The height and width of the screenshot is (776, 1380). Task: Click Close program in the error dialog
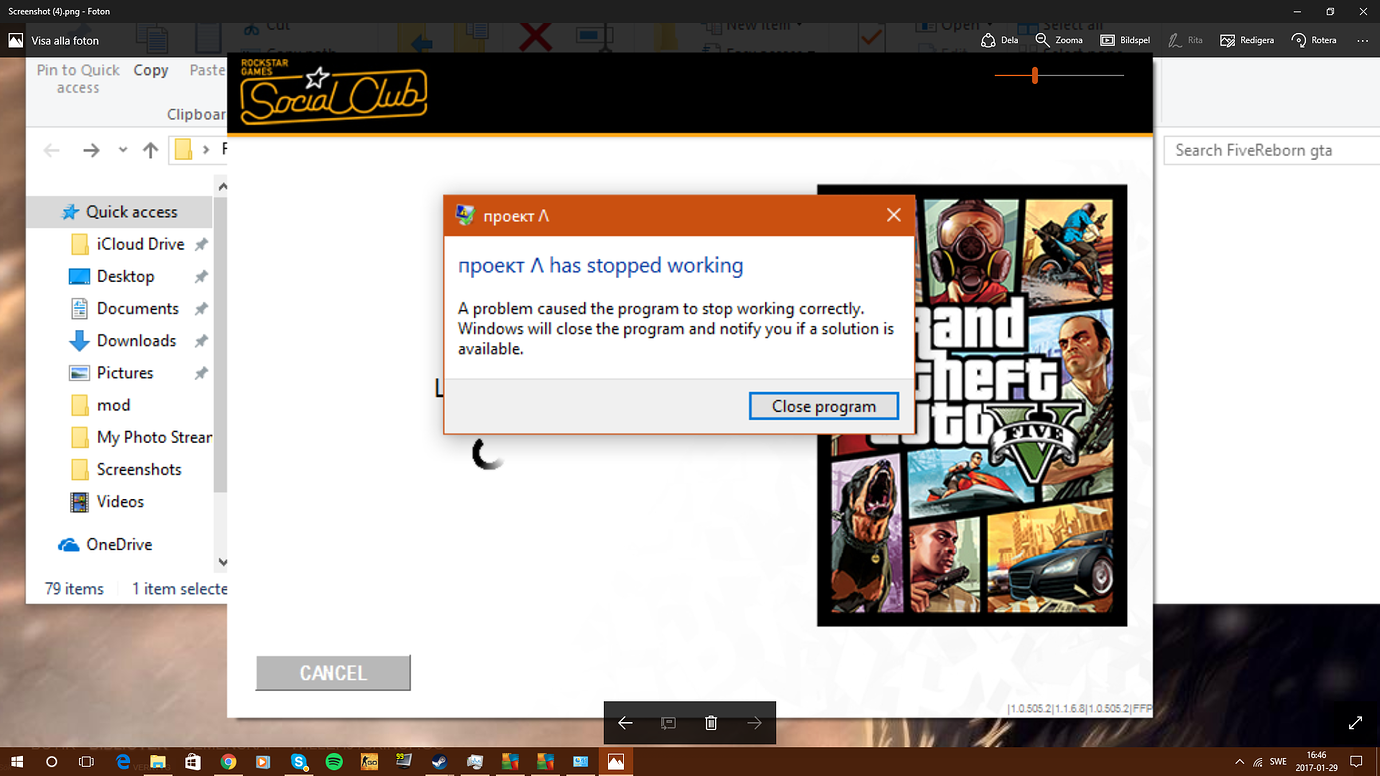tap(824, 406)
